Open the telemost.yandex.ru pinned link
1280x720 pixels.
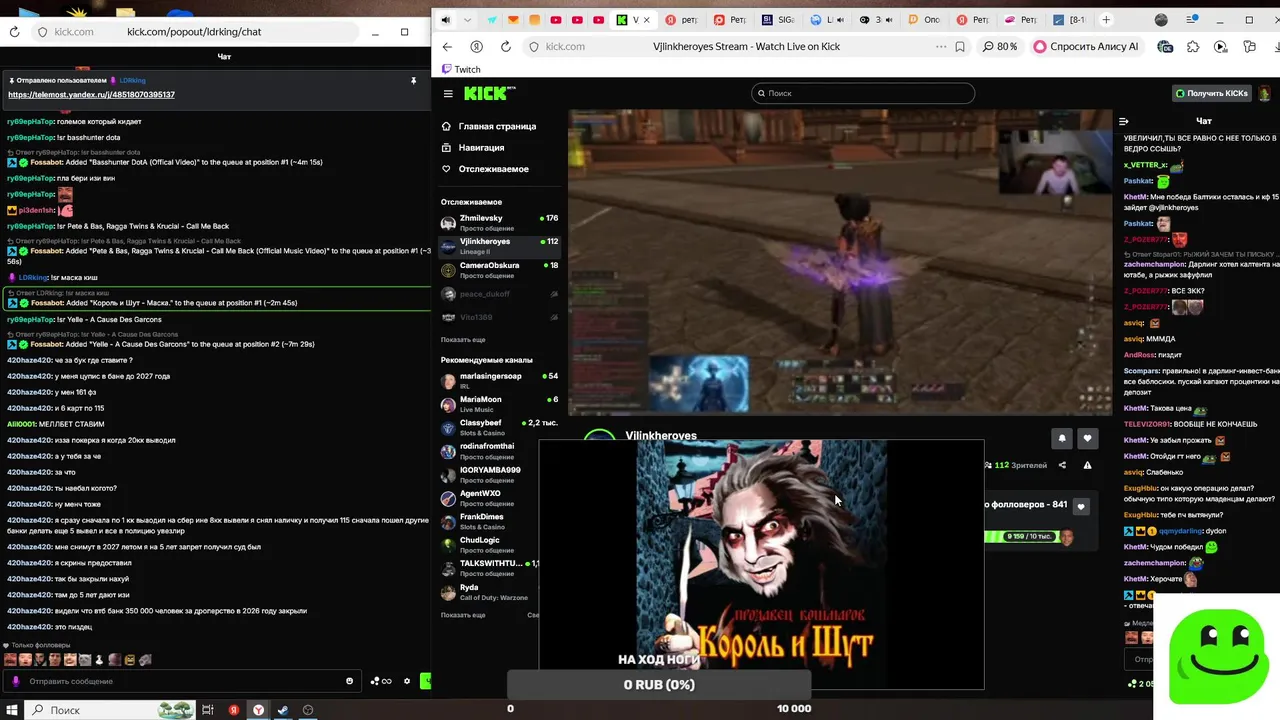click(x=91, y=94)
